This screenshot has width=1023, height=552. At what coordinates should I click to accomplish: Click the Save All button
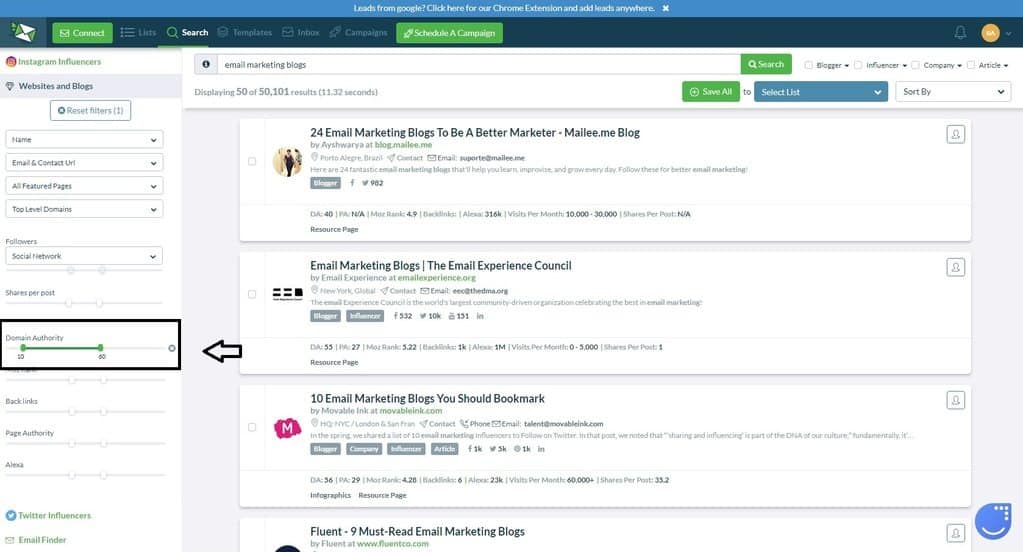click(710, 91)
